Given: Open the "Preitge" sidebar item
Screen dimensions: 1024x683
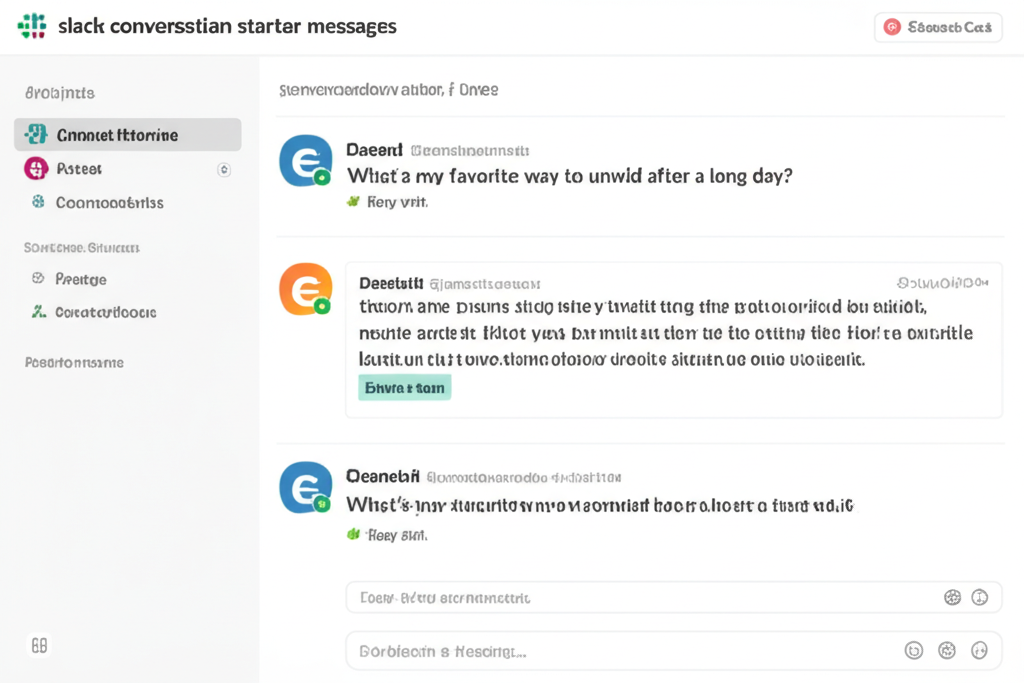Looking at the screenshot, I should pos(81,280).
